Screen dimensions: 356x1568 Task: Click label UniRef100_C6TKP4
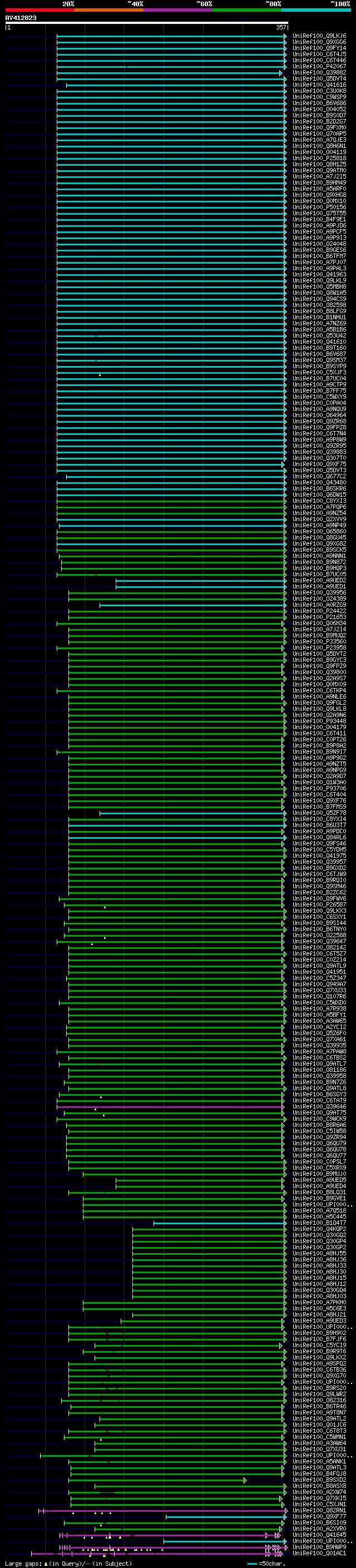[319, 690]
